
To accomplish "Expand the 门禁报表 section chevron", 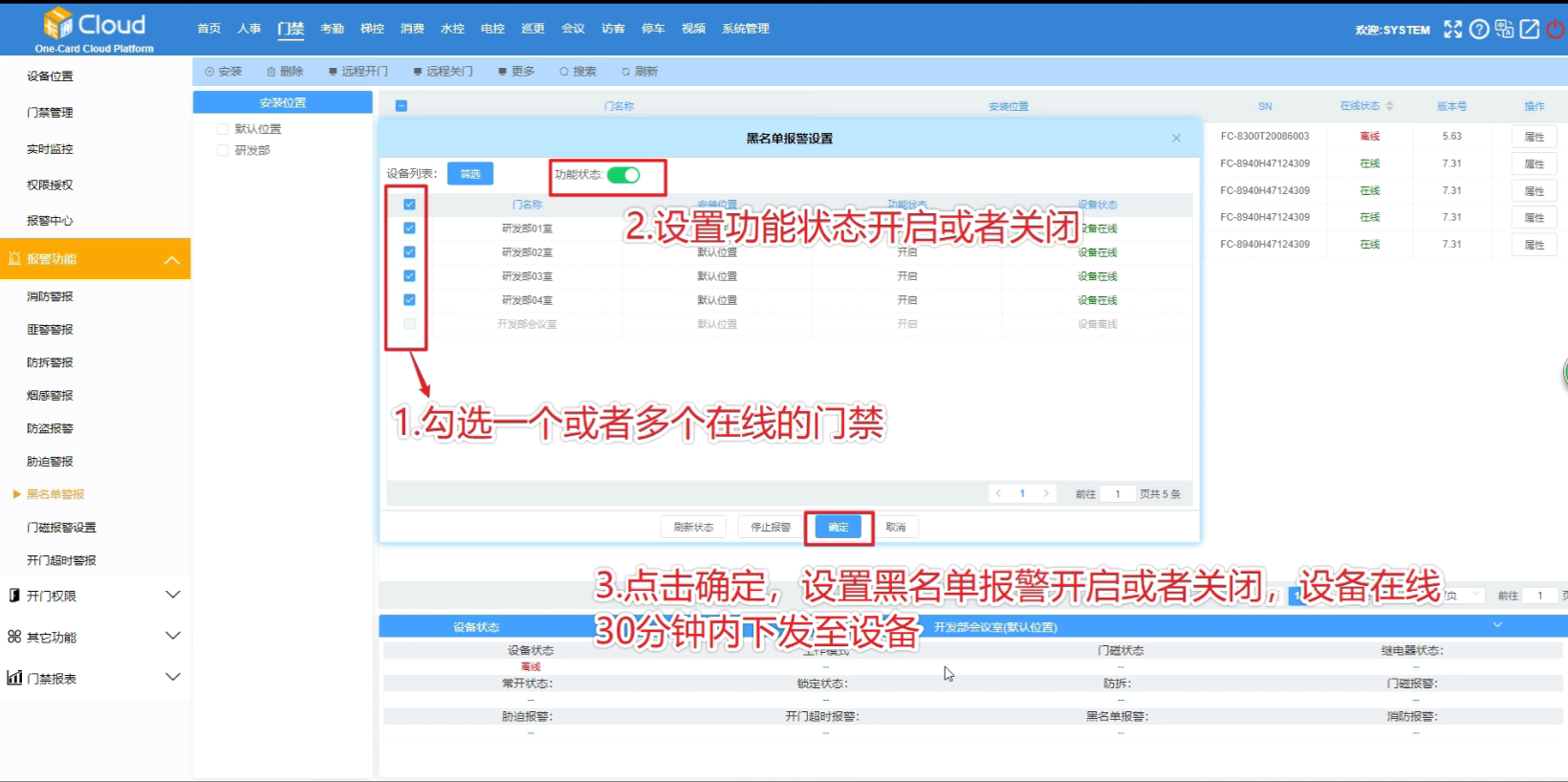I will pyautogui.click(x=173, y=677).
